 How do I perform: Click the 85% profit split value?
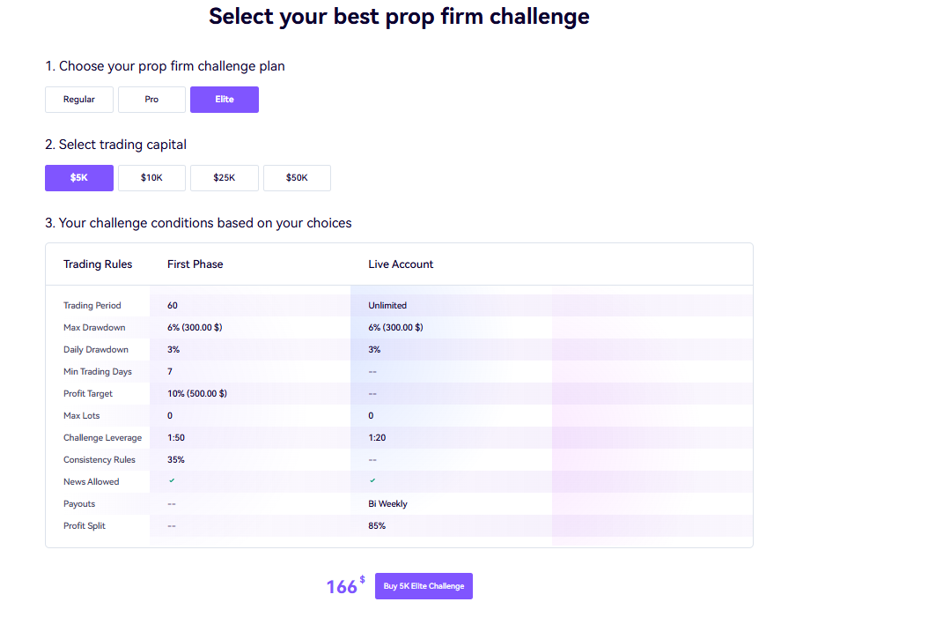pyautogui.click(x=377, y=525)
